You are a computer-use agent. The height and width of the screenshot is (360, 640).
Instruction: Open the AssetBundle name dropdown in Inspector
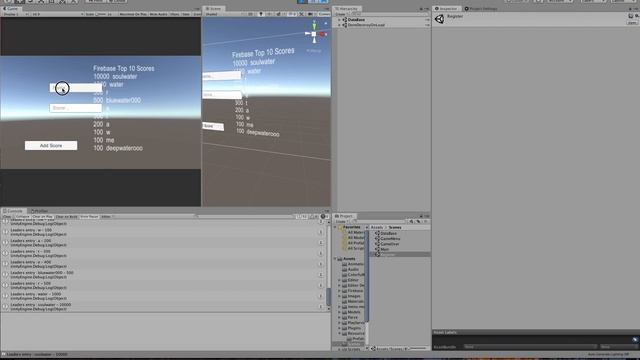pyautogui.click(x=530, y=347)
